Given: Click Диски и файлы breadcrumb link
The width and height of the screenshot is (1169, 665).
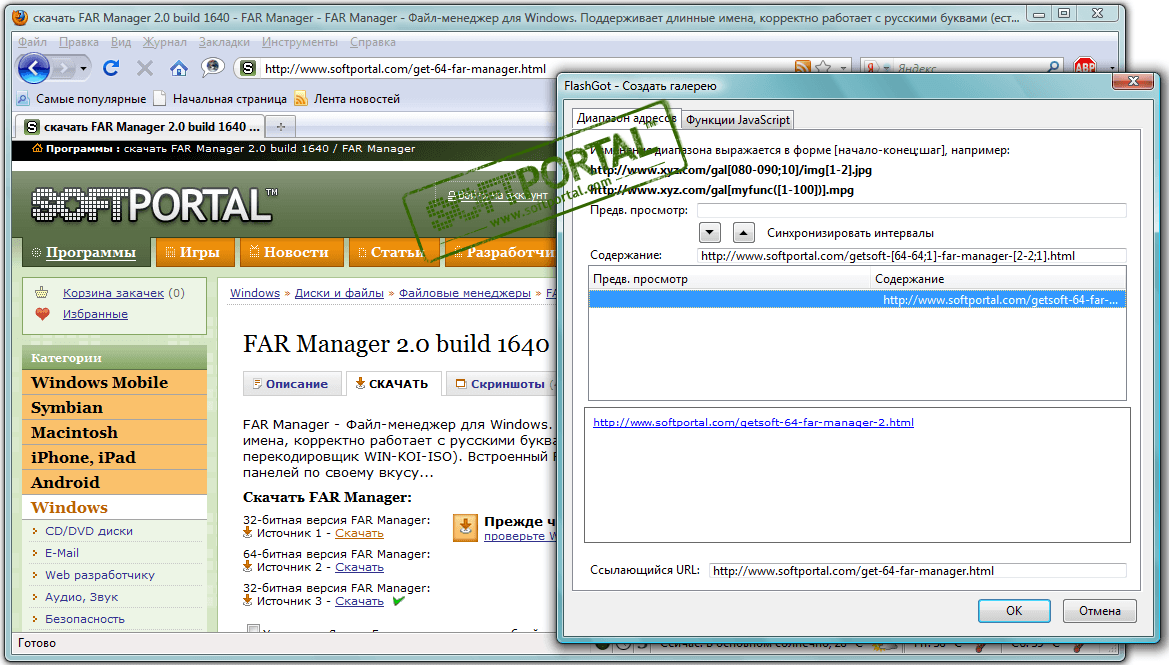Looking at the screenshot, I should coord(339,293).
